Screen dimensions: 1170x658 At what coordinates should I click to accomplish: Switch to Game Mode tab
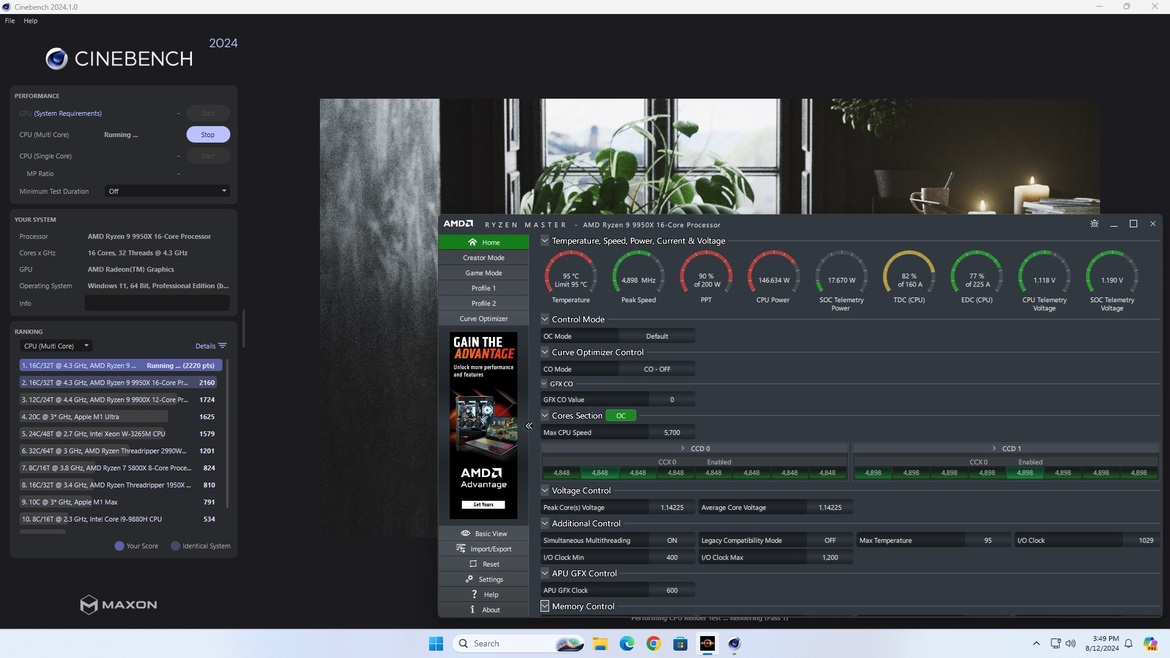tap(484, 273)
